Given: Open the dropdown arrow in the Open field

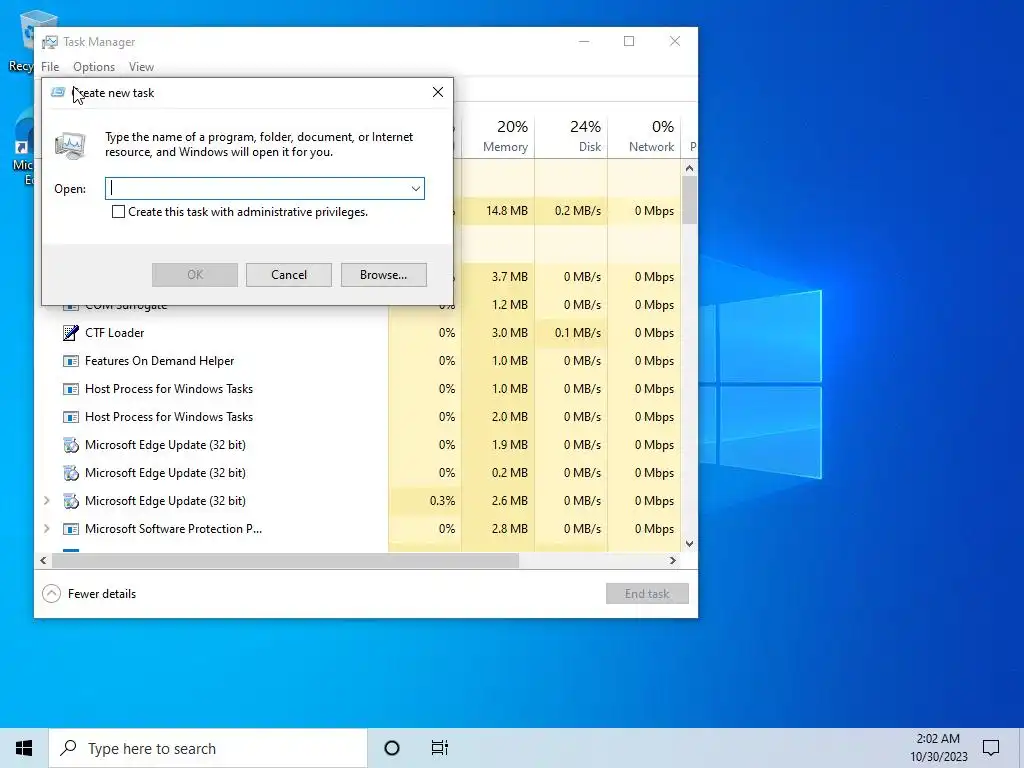Looking at the screenshot, I should pyautogui.click(x=415, y=189).
